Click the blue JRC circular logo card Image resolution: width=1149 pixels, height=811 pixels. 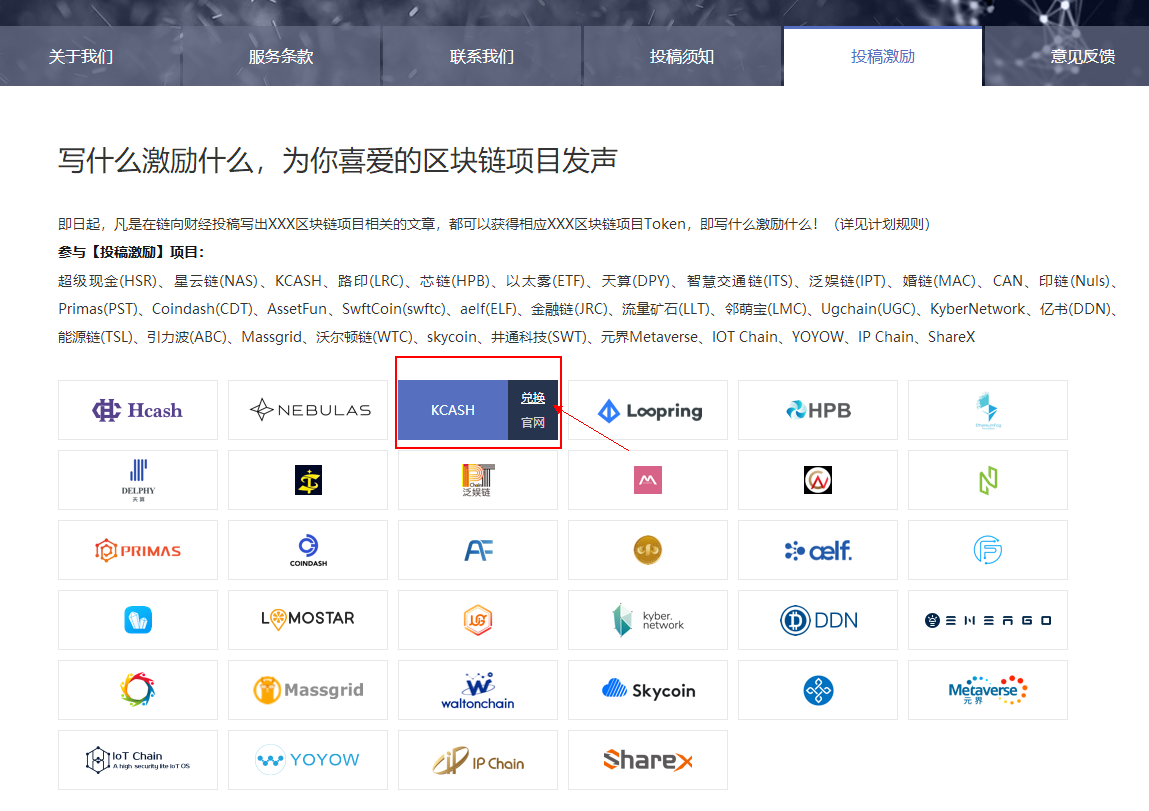[x=988, y=550]
